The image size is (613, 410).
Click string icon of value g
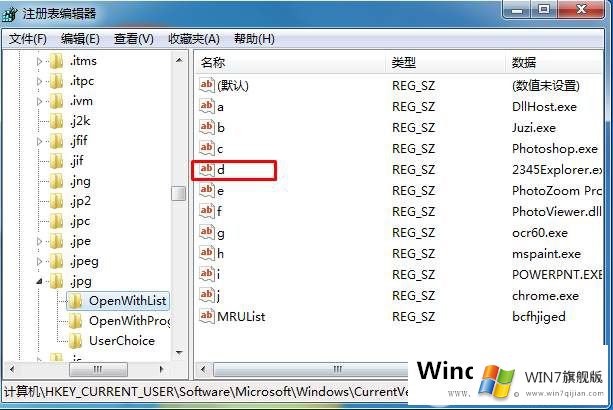[x=206, y=233]
